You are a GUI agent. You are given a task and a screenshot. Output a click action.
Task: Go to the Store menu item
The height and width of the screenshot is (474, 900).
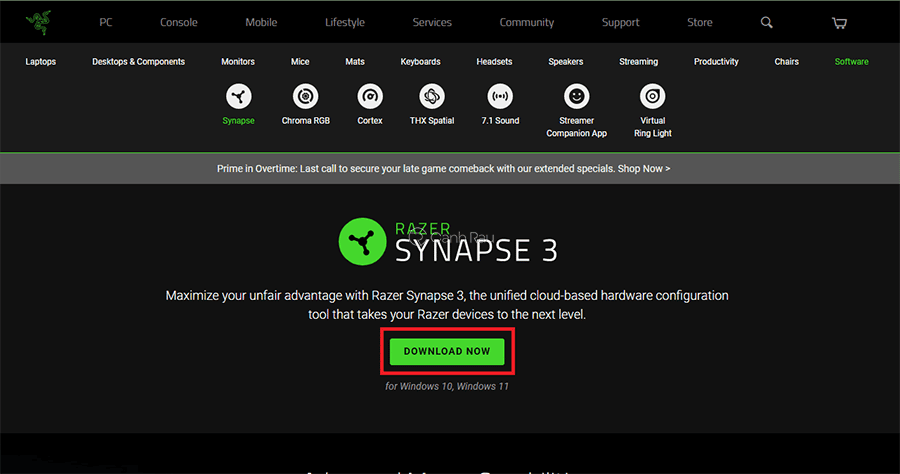coord(700,22)
